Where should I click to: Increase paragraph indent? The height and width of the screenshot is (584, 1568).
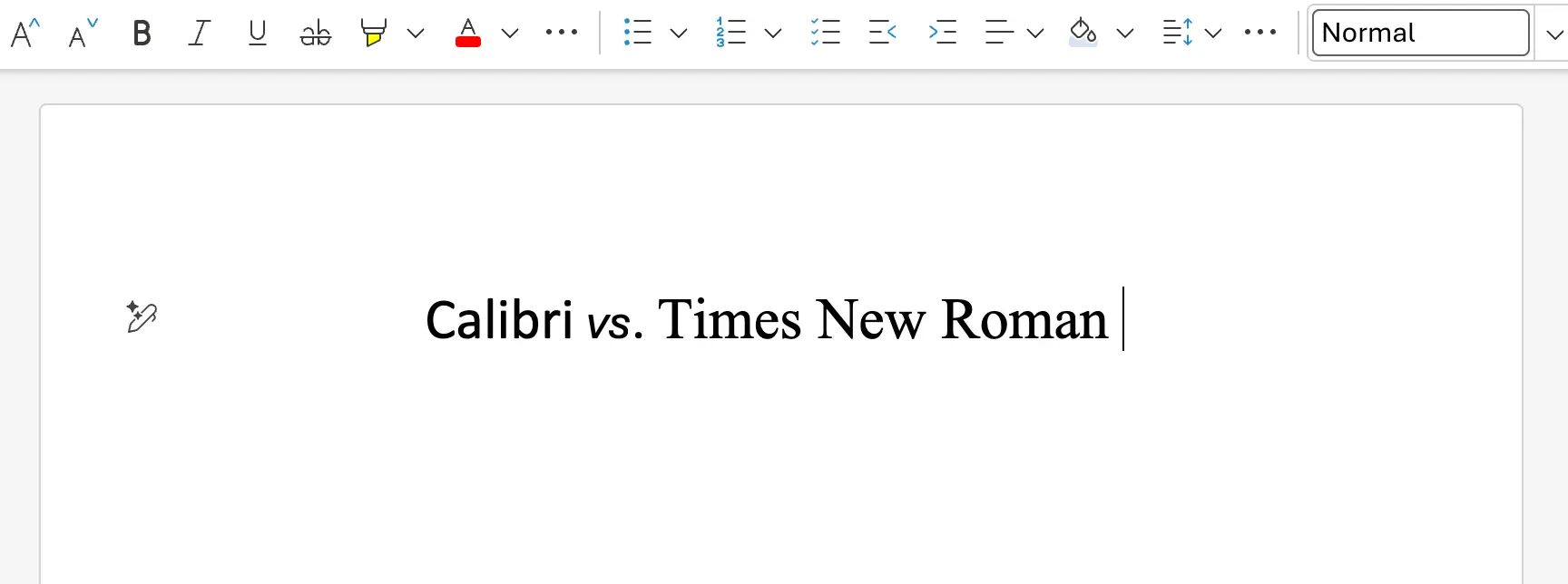point(943,33)
